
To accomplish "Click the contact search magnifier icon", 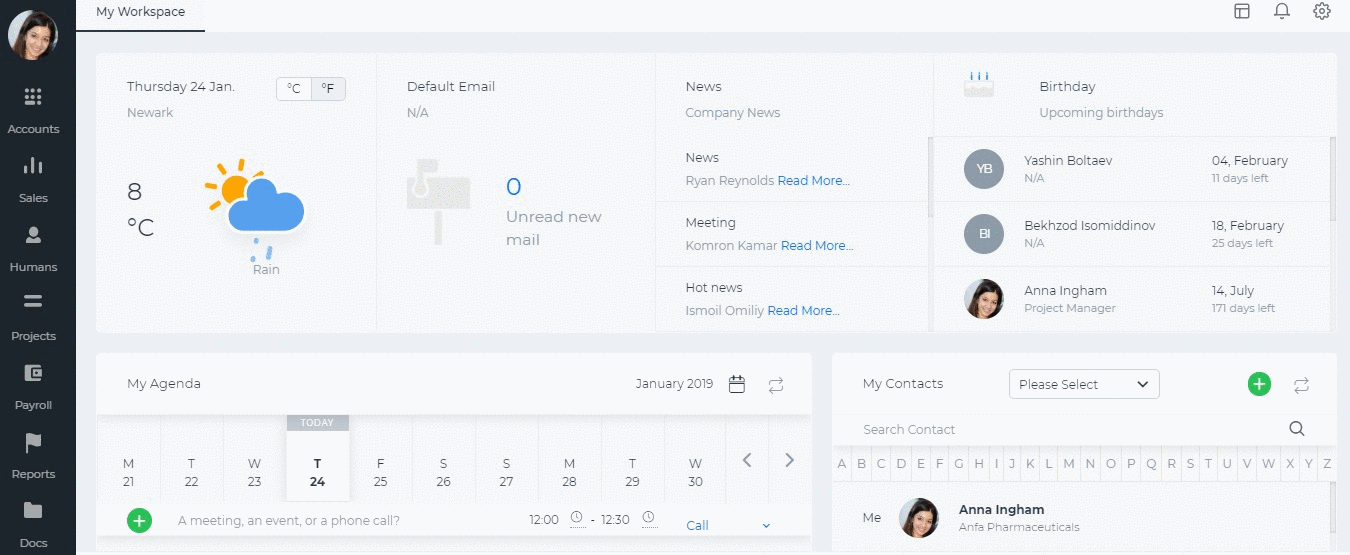I will point(1297,429).
